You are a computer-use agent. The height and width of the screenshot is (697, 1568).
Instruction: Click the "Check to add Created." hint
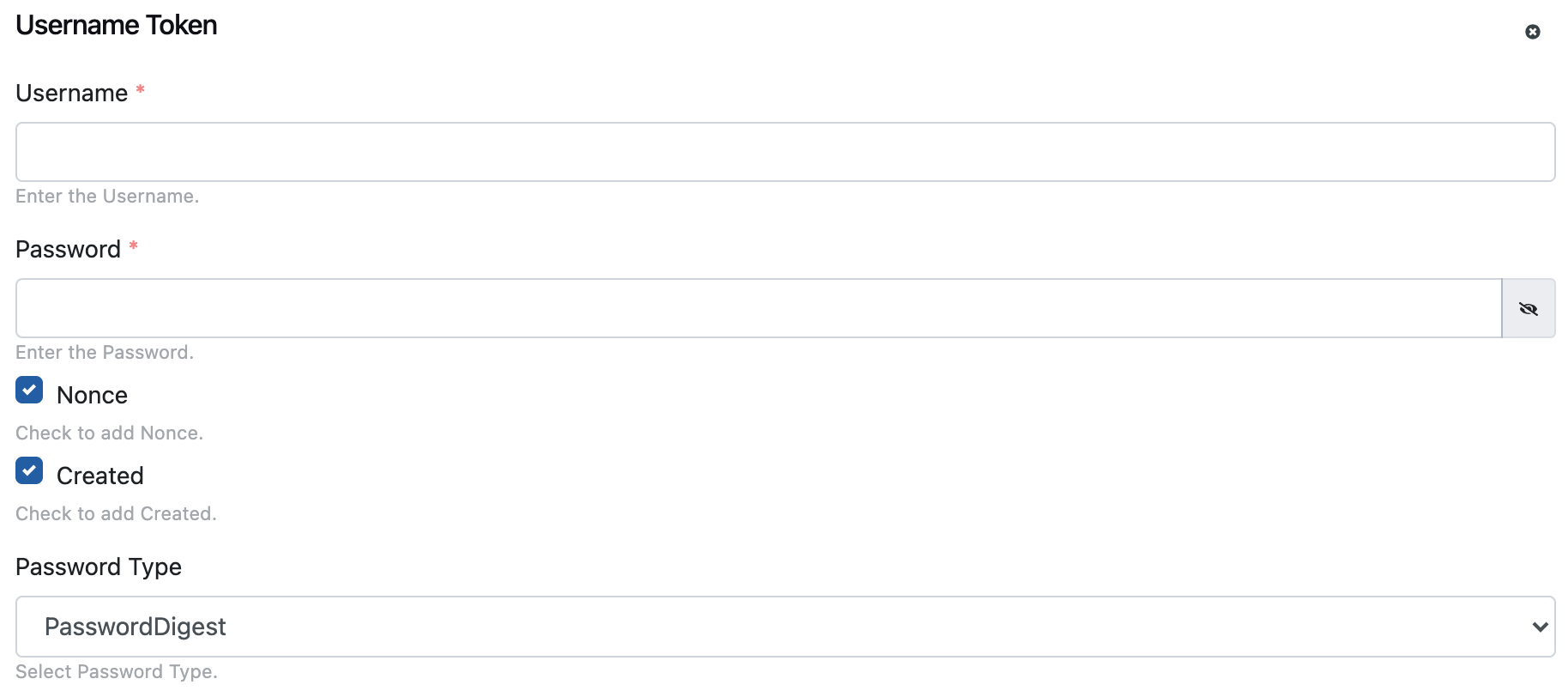coord(116,514)
